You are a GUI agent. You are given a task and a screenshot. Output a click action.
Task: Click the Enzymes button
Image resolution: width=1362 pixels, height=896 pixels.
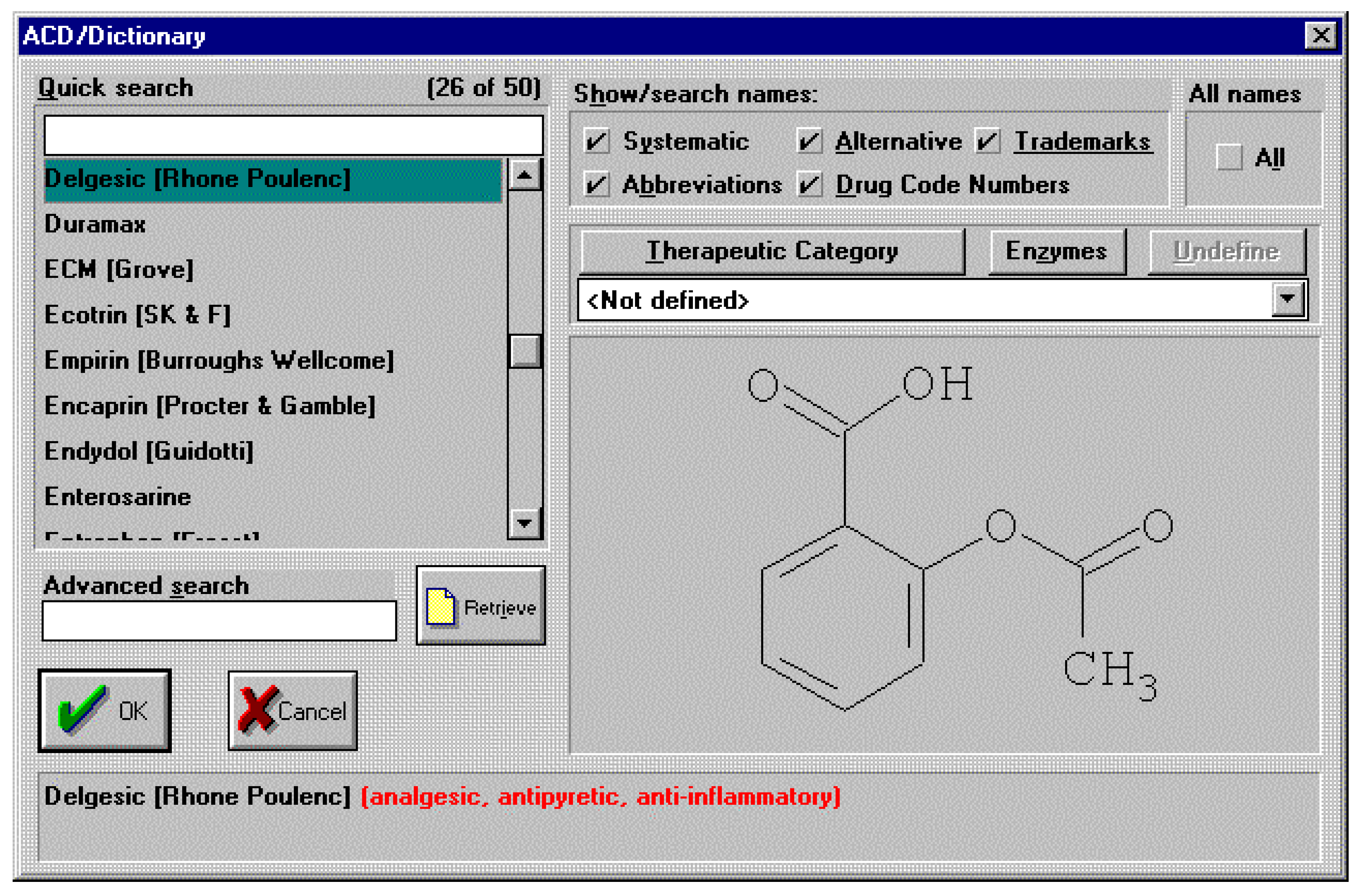[1057, 250]
